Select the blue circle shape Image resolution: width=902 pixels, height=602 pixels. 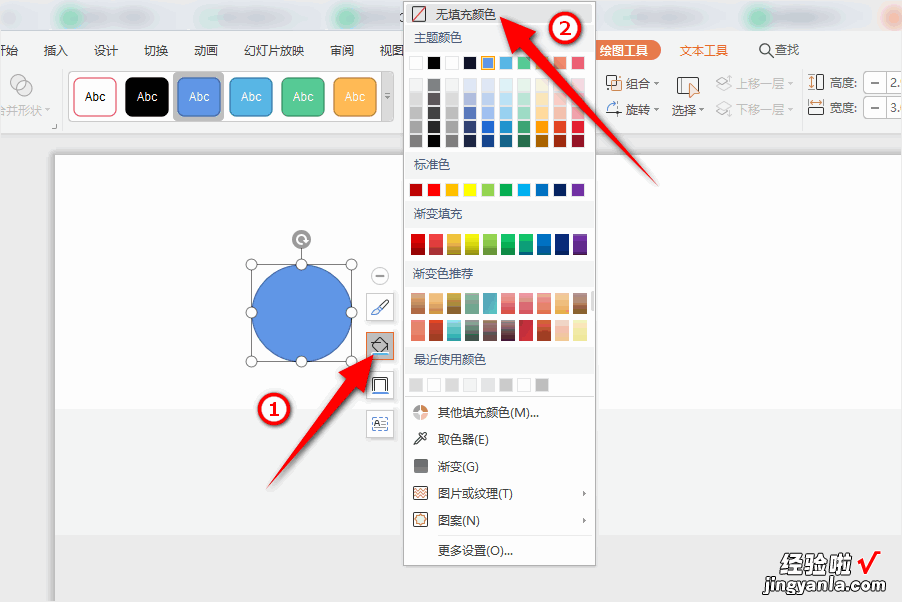coord(301,313)
